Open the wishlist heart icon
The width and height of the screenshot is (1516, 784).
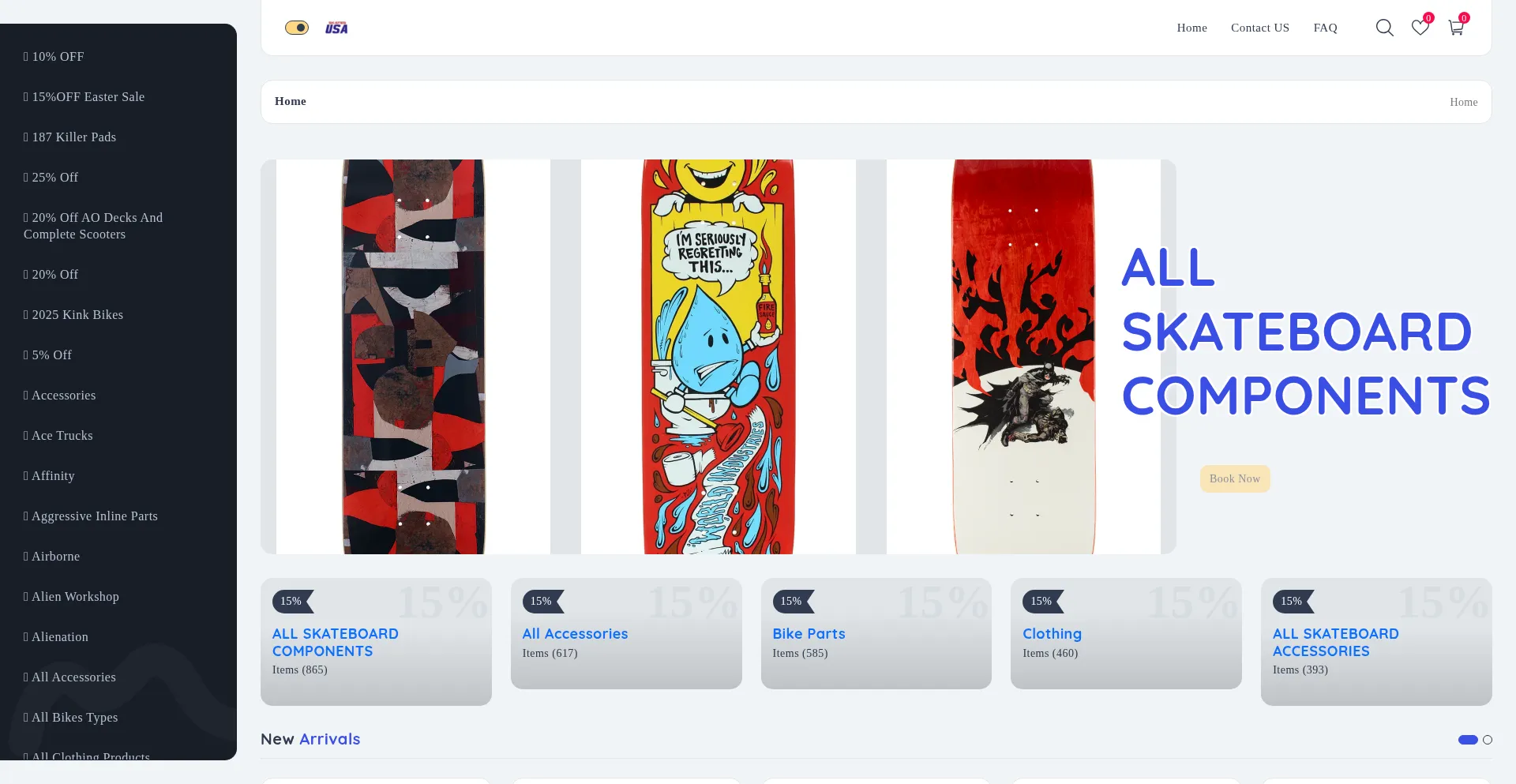pos(1420,28)
